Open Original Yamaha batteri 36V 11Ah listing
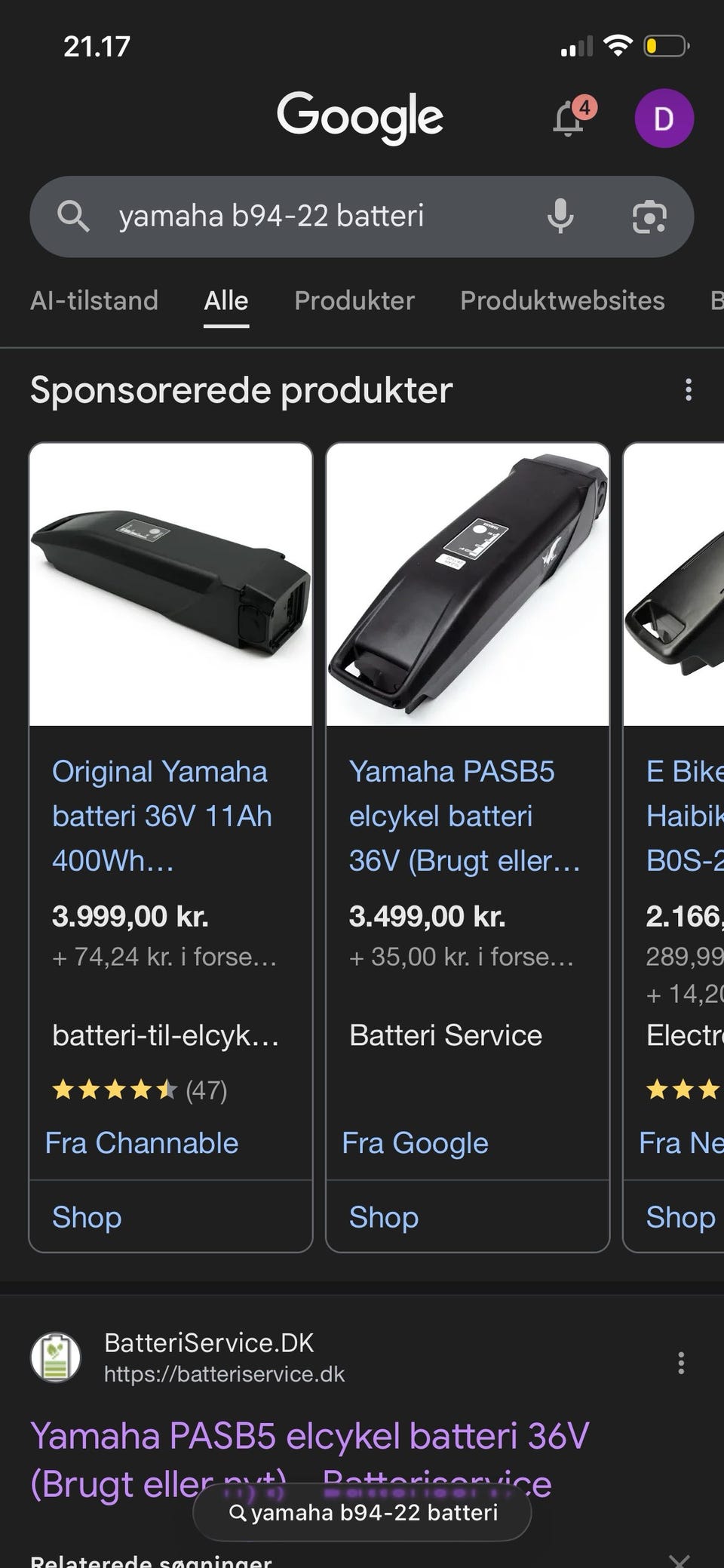The image size is (724, 1568). click(x=161, y=816)
